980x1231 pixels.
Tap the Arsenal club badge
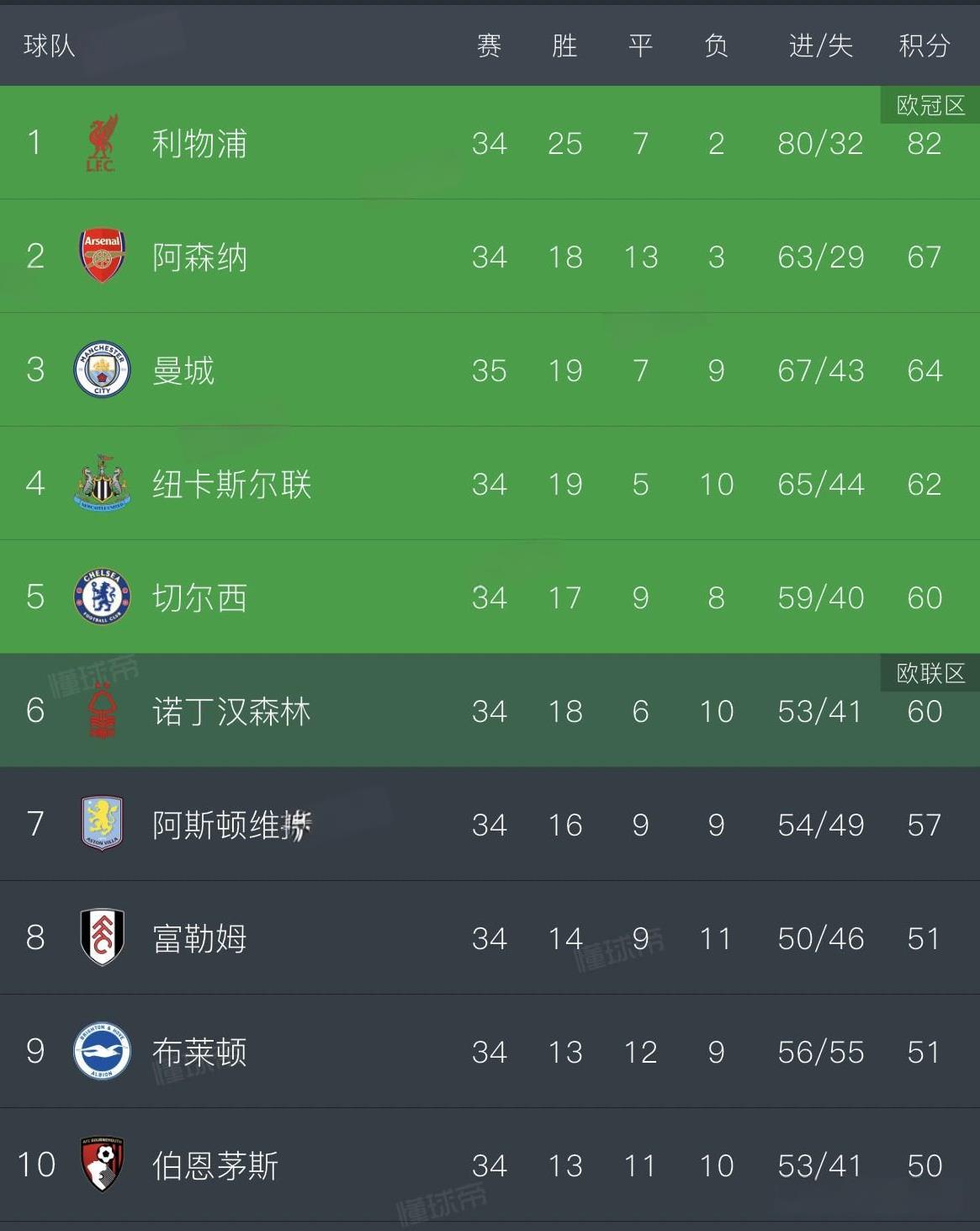tap(102, 256)
